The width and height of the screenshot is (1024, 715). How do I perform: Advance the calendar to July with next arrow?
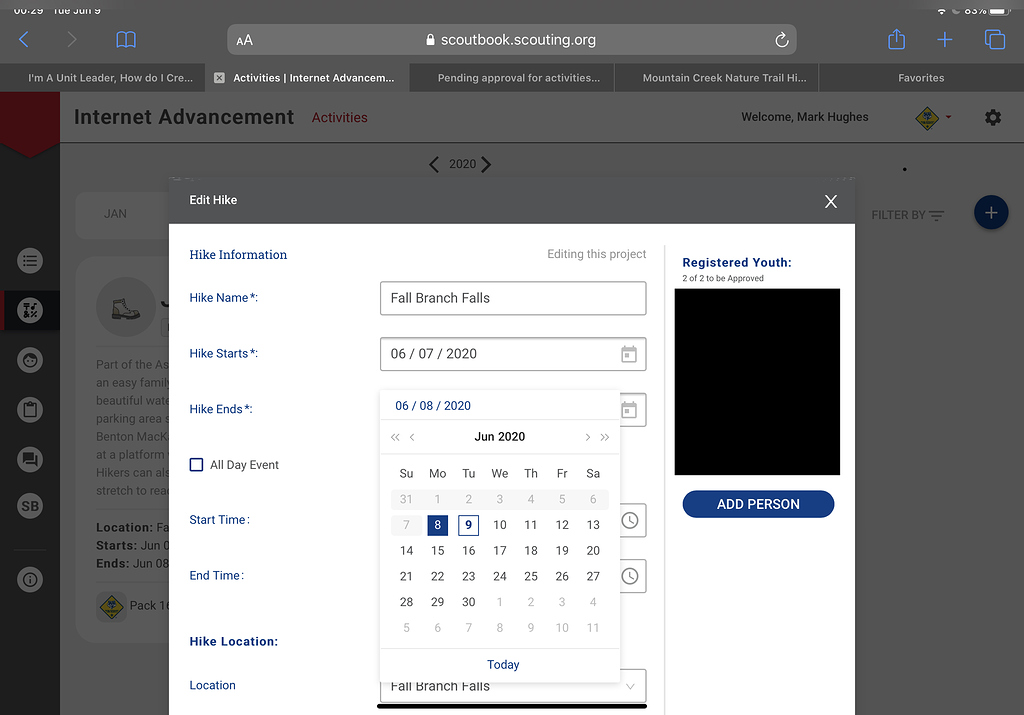pyautogui.click(x=587, y=437)
